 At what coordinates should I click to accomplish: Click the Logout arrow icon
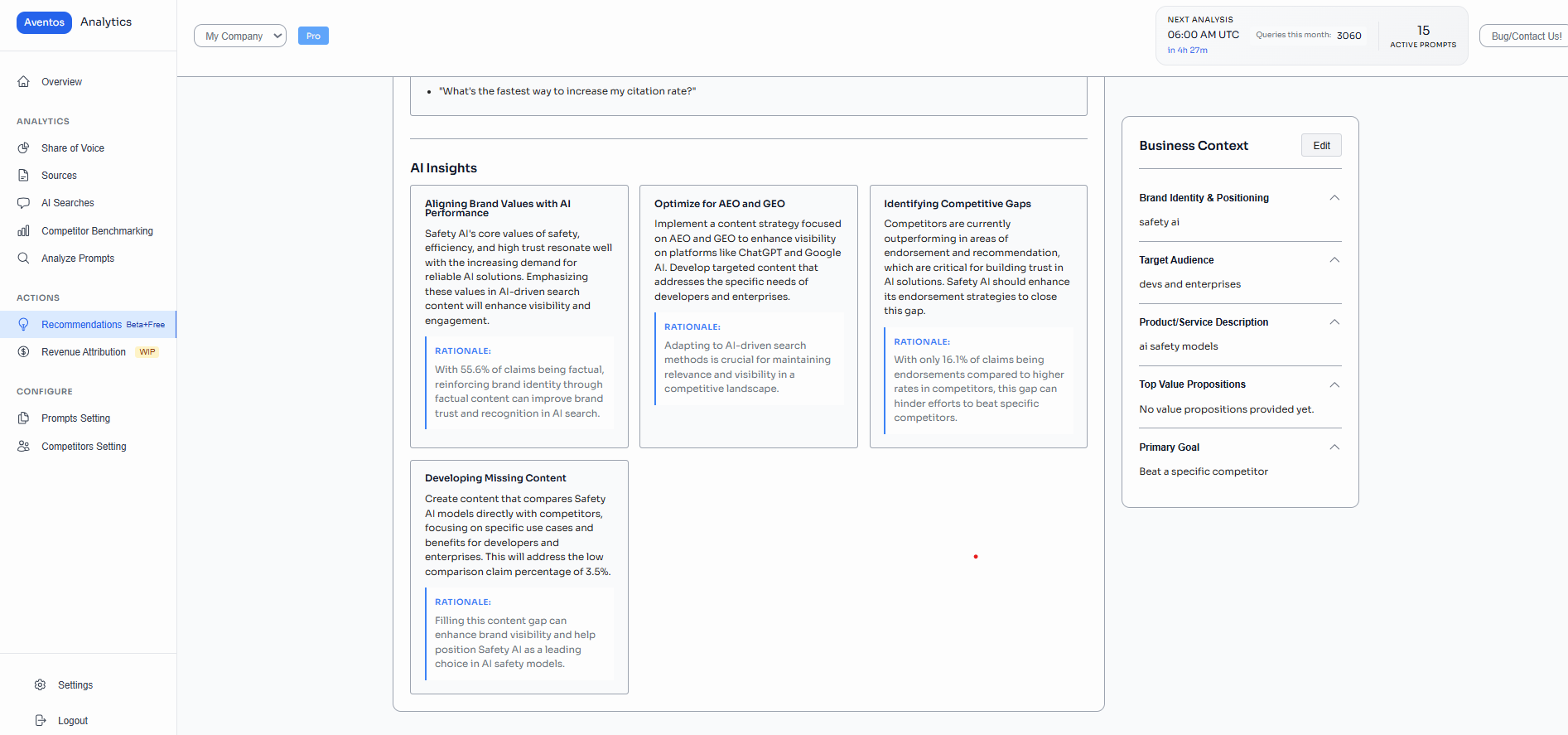[41, 721]
